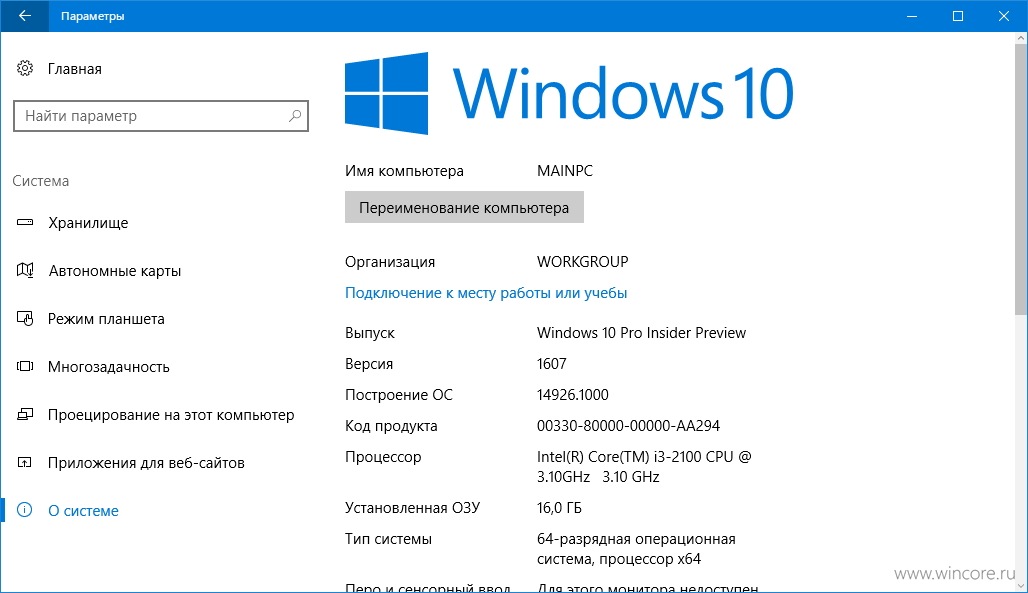Screen dimensions: 1028x593
Task: Click edition text Windows 10 Pro Insider Preview
Action: click(641, 333)
